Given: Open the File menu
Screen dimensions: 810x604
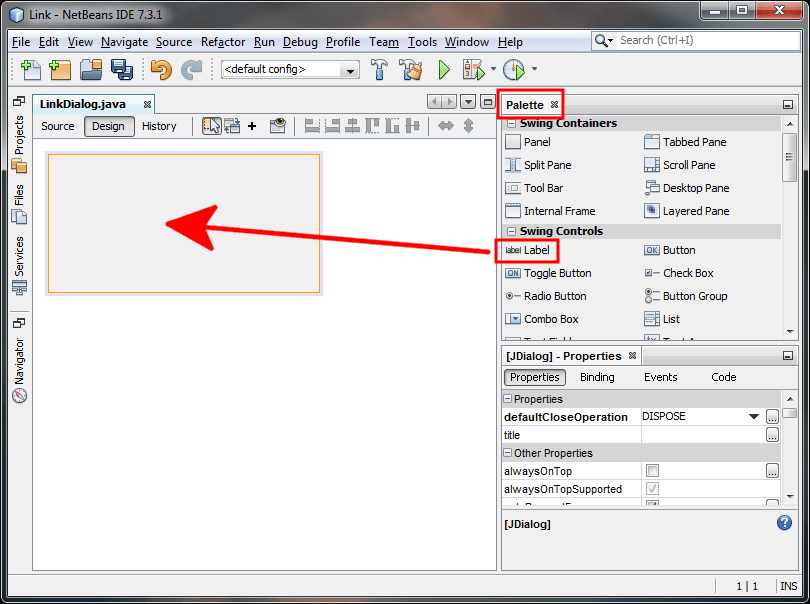Looking at the screenshot, I should [21, 42].
